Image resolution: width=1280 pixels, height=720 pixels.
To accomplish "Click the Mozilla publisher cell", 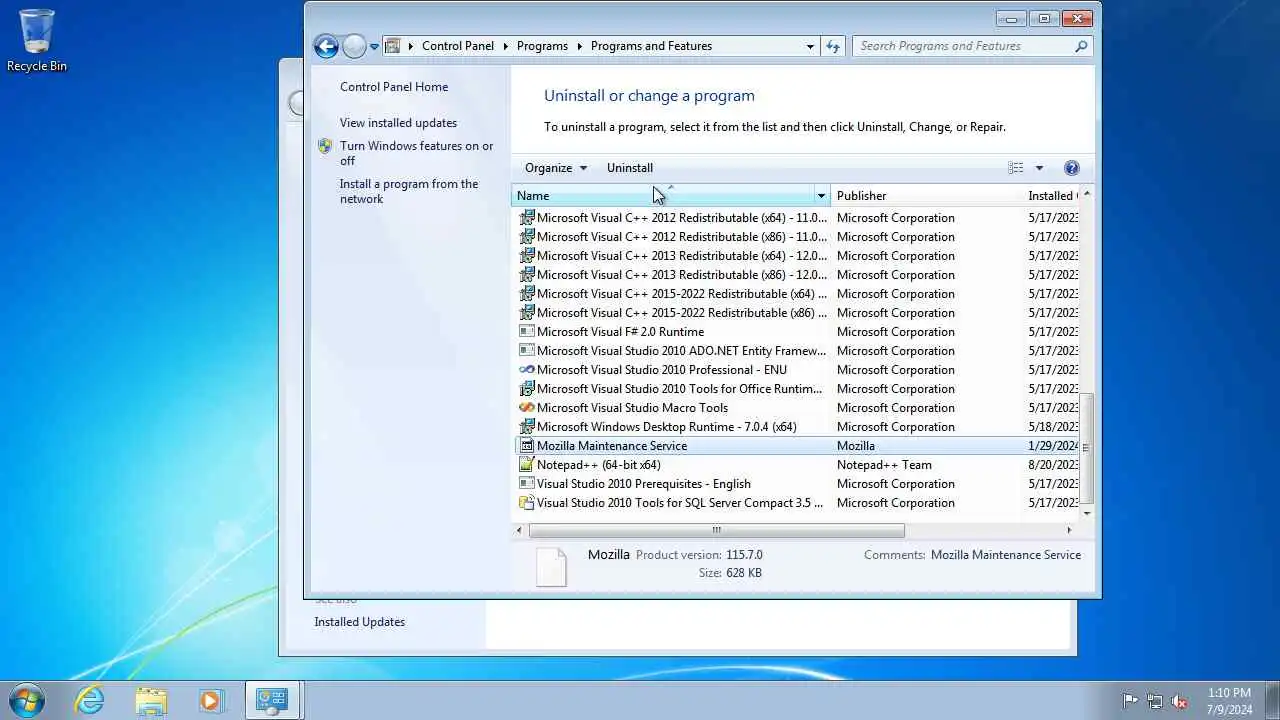I will 856,446.
